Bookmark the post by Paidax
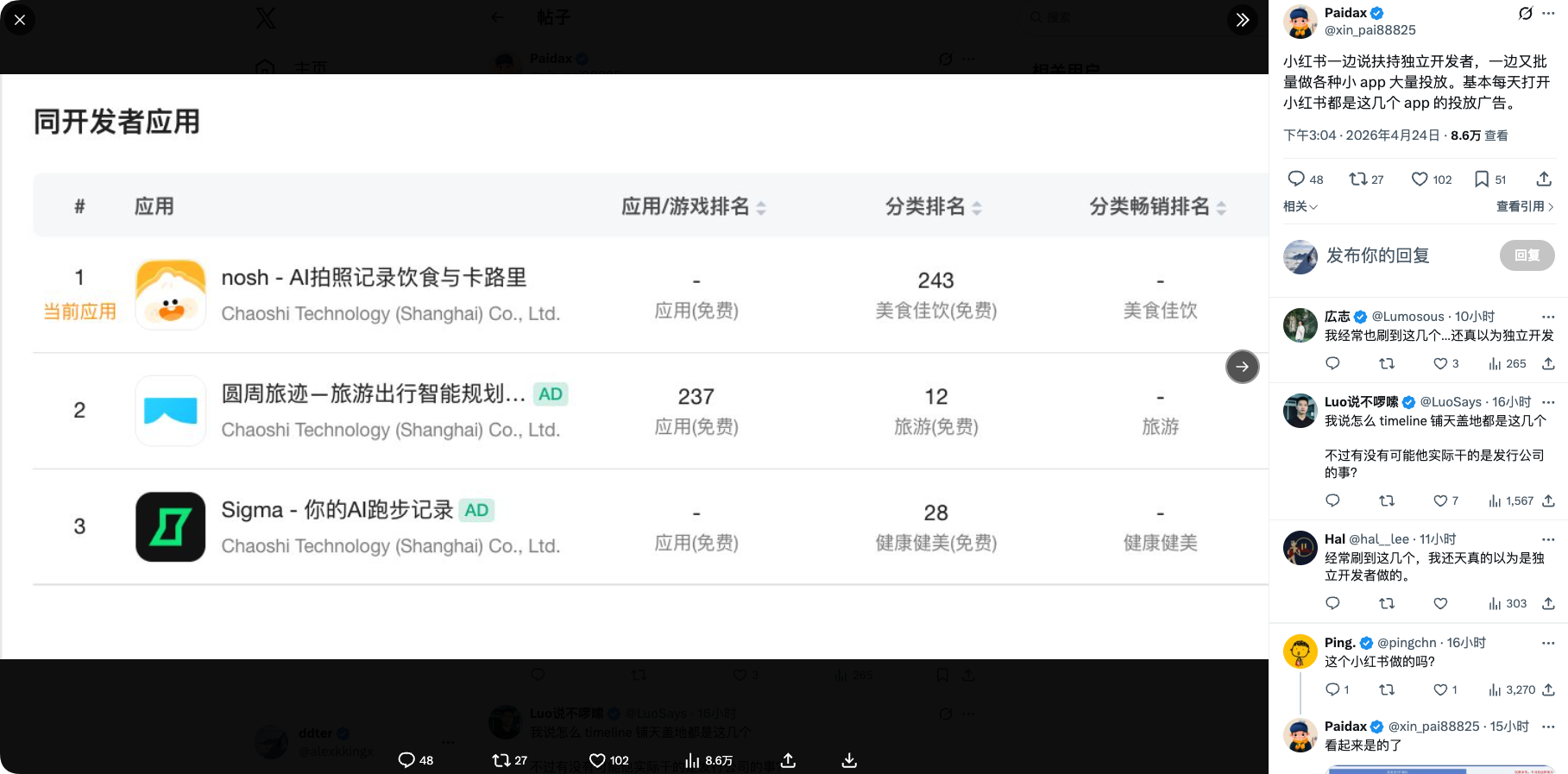 [1482, 179]
